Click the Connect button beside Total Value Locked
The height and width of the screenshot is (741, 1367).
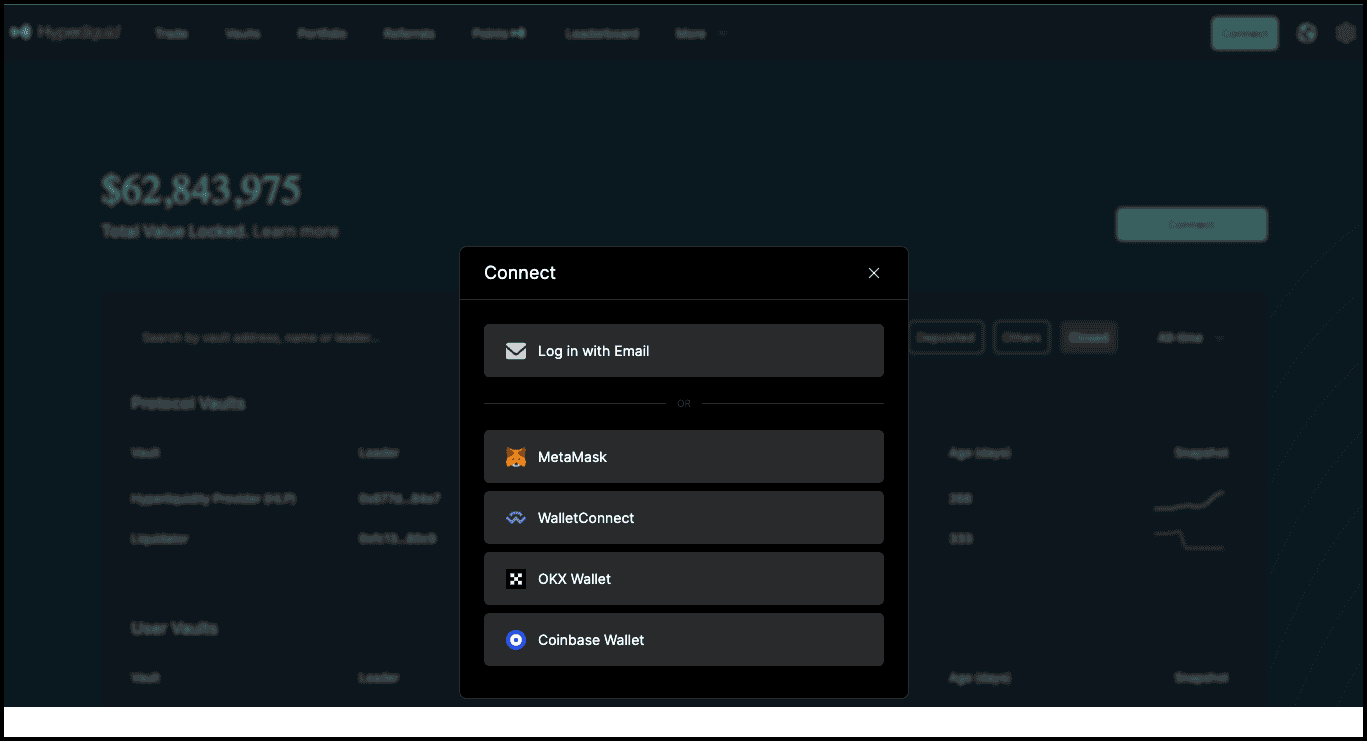click(1191, 225)
